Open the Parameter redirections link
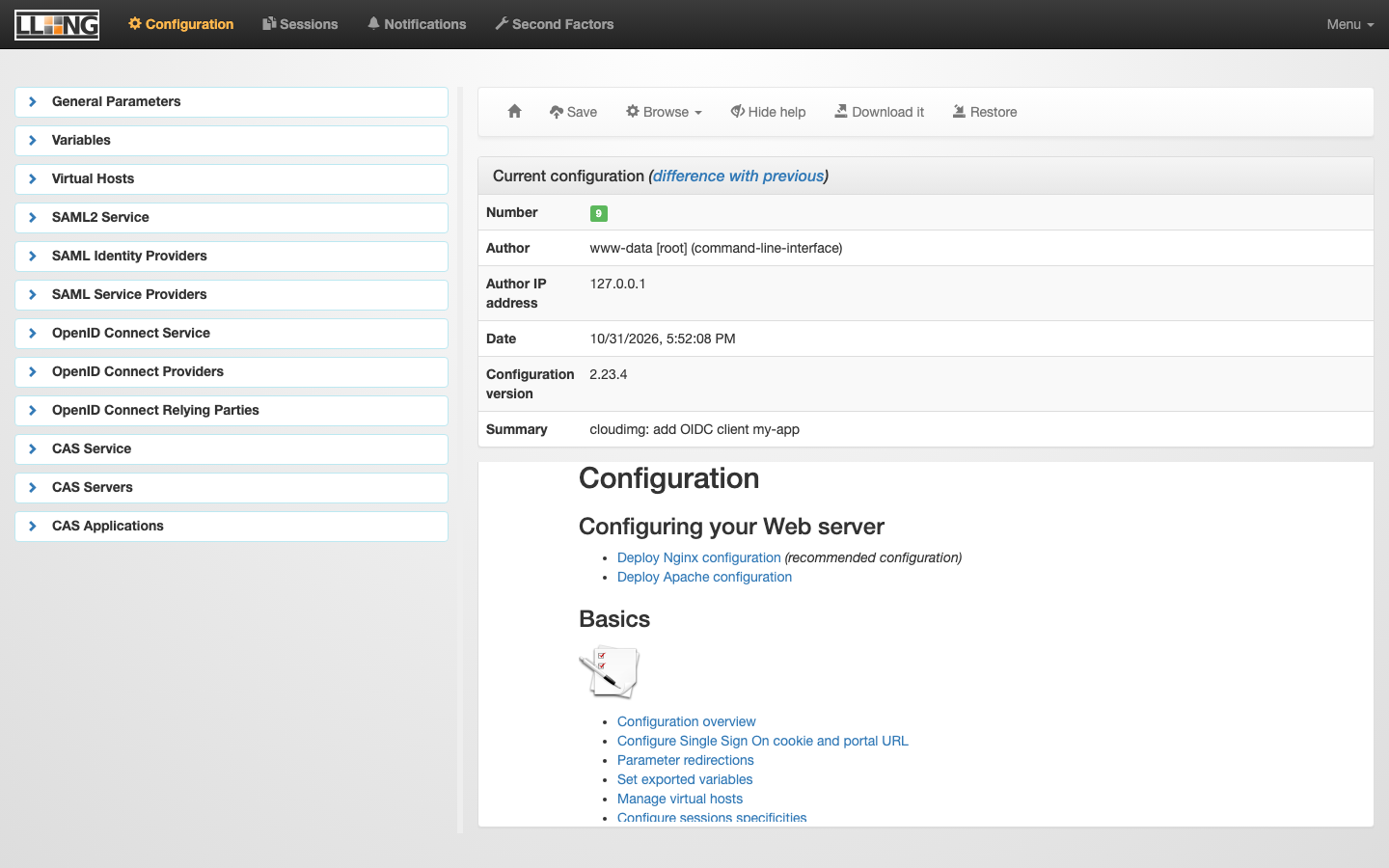The height and width of the screenshot is (868, 1389). [x=686, y=760]
